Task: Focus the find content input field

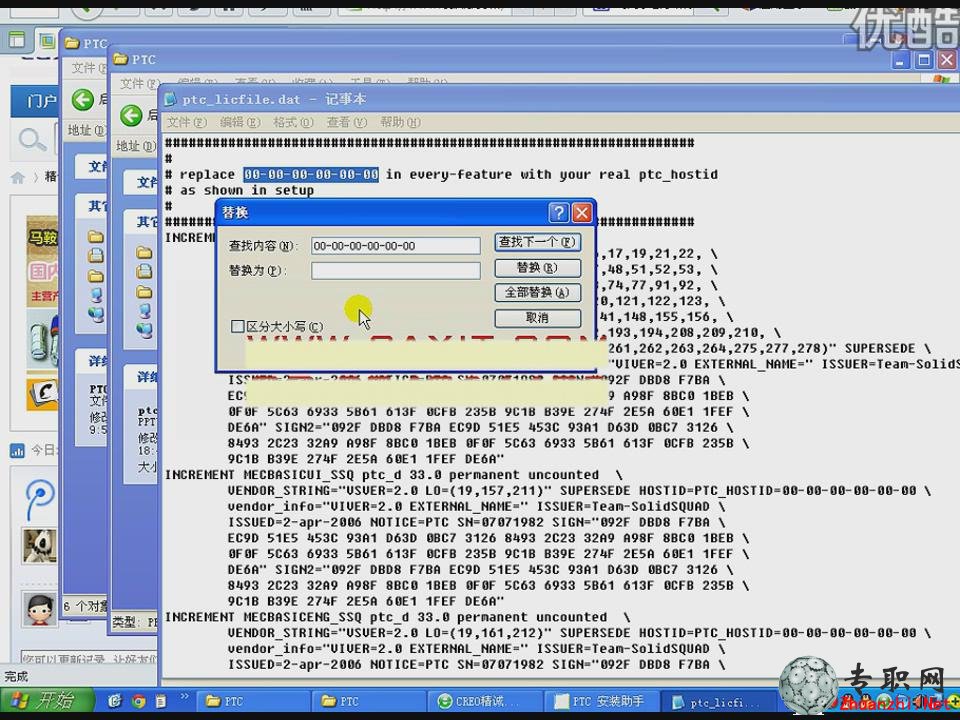Action: pyautogui.click(x=396, y=246)
